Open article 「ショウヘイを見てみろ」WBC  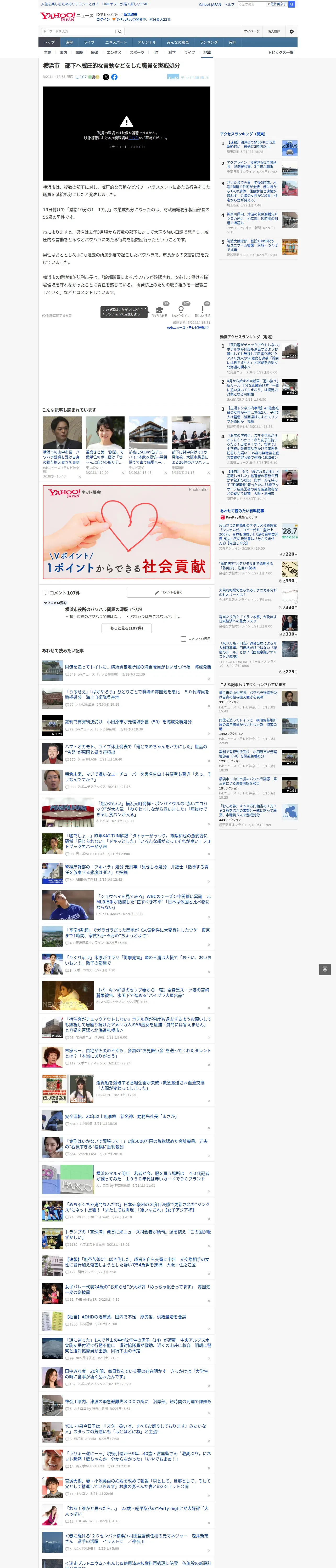[x=153, y=902]
